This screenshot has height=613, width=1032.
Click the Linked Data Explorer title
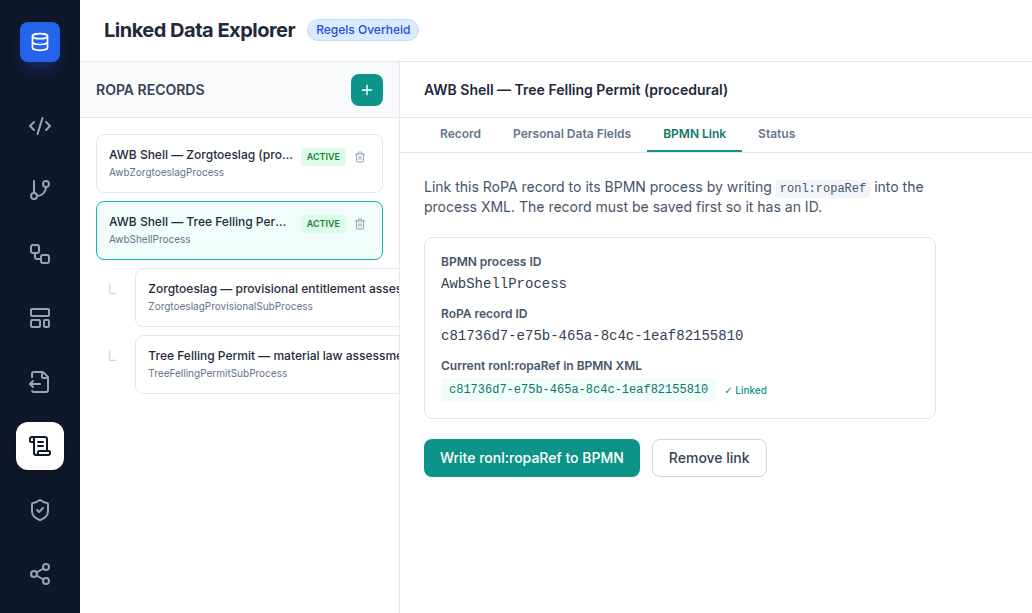(x=199, y=30)
